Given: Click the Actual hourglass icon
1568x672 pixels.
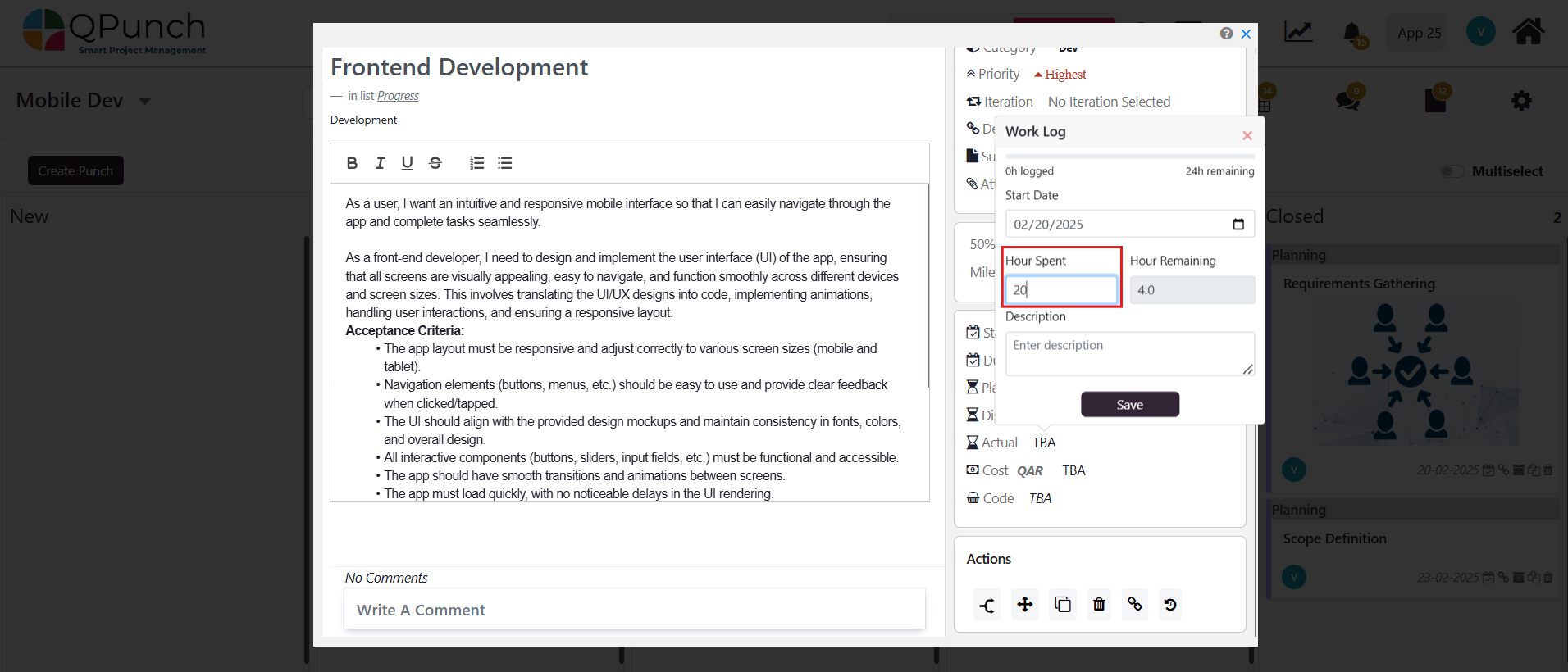Looking at the screenshot, I should pos(973,443).
